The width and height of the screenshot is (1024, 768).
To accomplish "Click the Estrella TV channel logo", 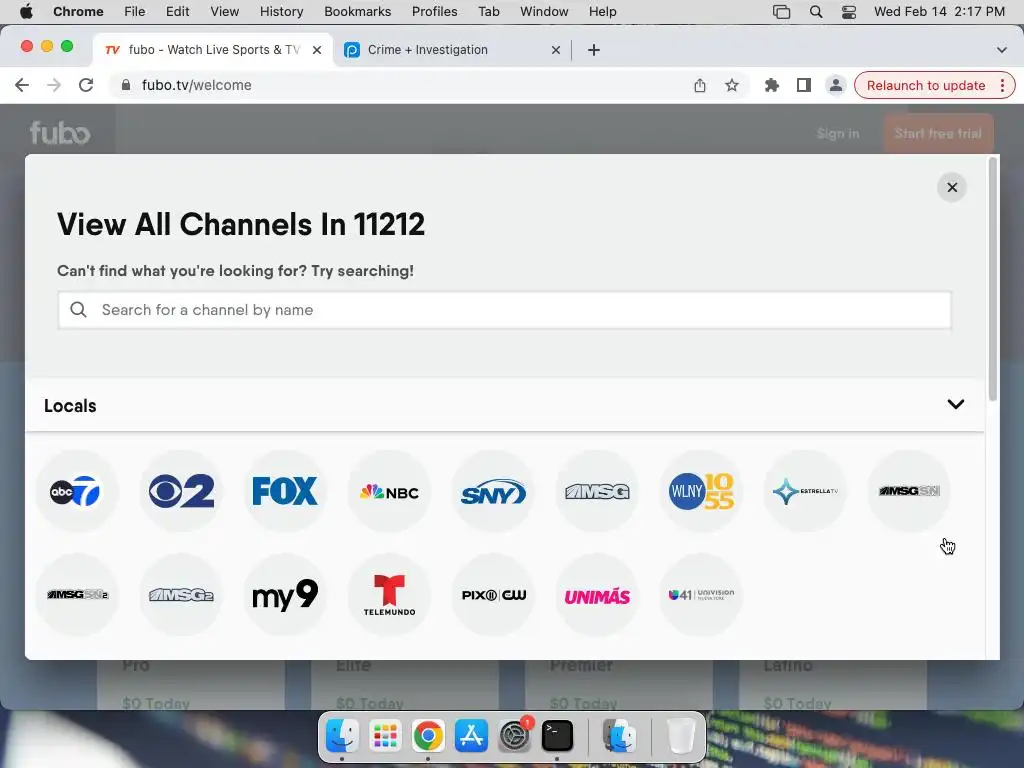I will coord(805,491).
